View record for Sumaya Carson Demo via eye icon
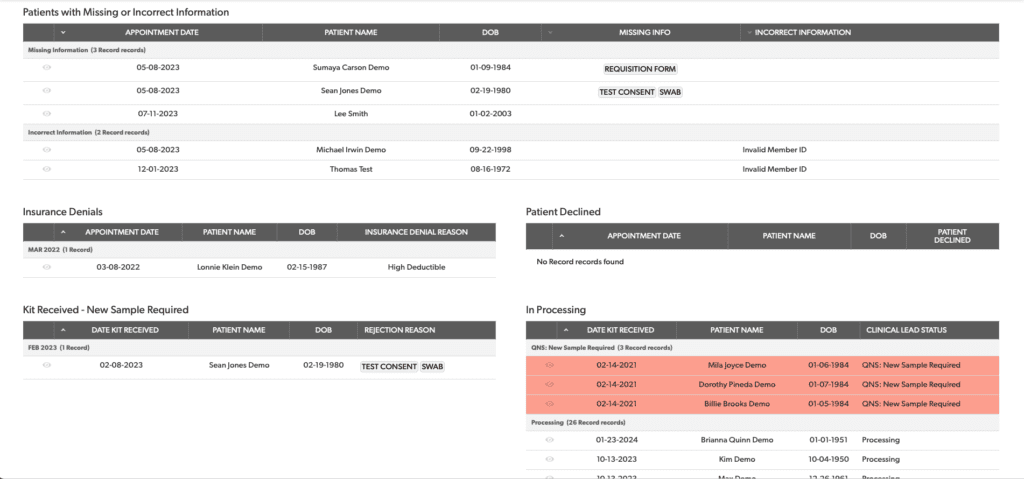This screenshot has height=479, width=1024. click(46, 67)
